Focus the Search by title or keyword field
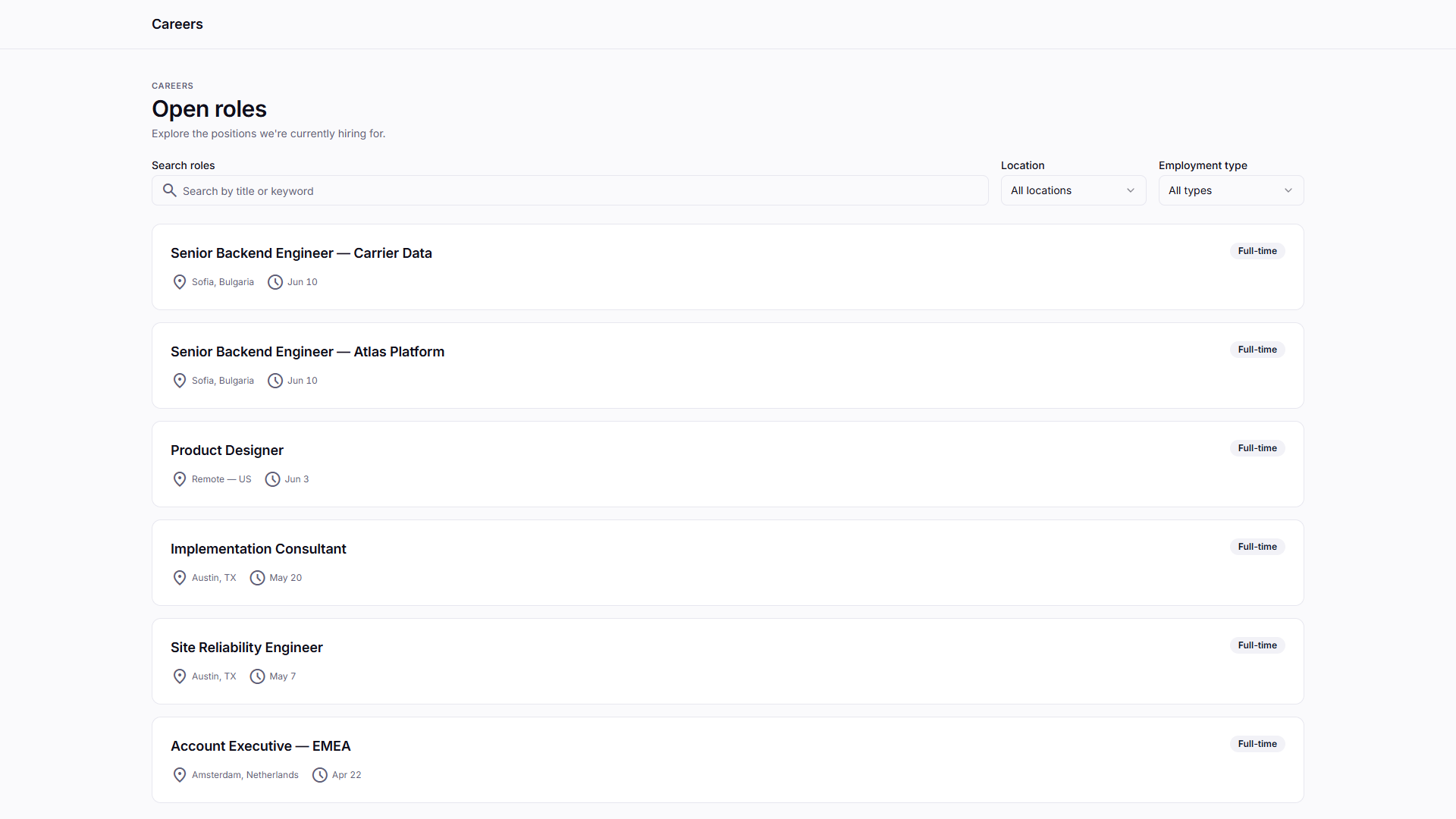This screenshot has height=819, width=1456. tap(570, 190)
